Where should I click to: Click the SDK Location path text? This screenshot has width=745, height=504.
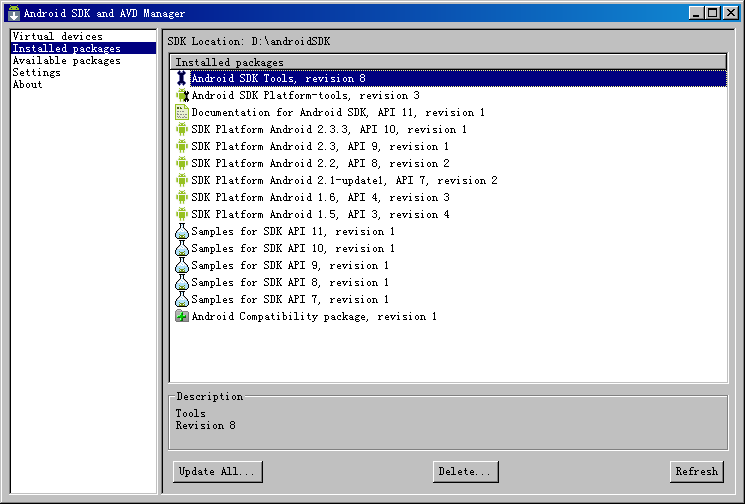click(291, 41)
